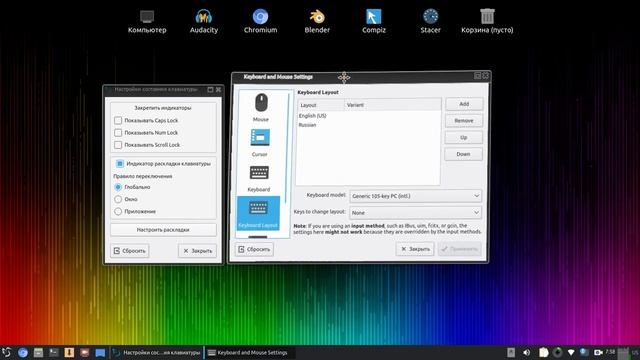Open the Корзина (пусто) trash icon

coord(487,22)
